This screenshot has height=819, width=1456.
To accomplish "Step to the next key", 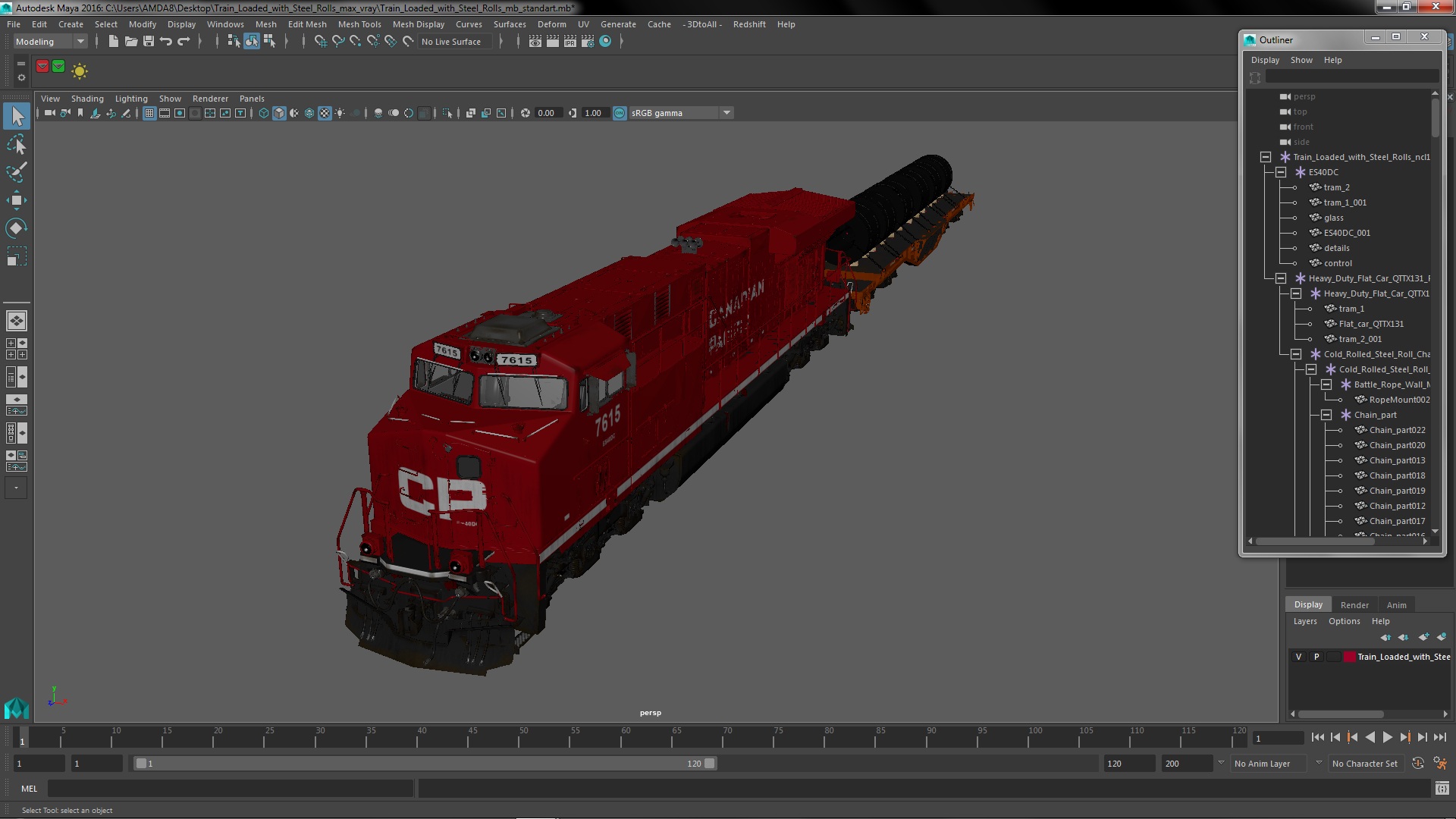I will click(1404, 737).
